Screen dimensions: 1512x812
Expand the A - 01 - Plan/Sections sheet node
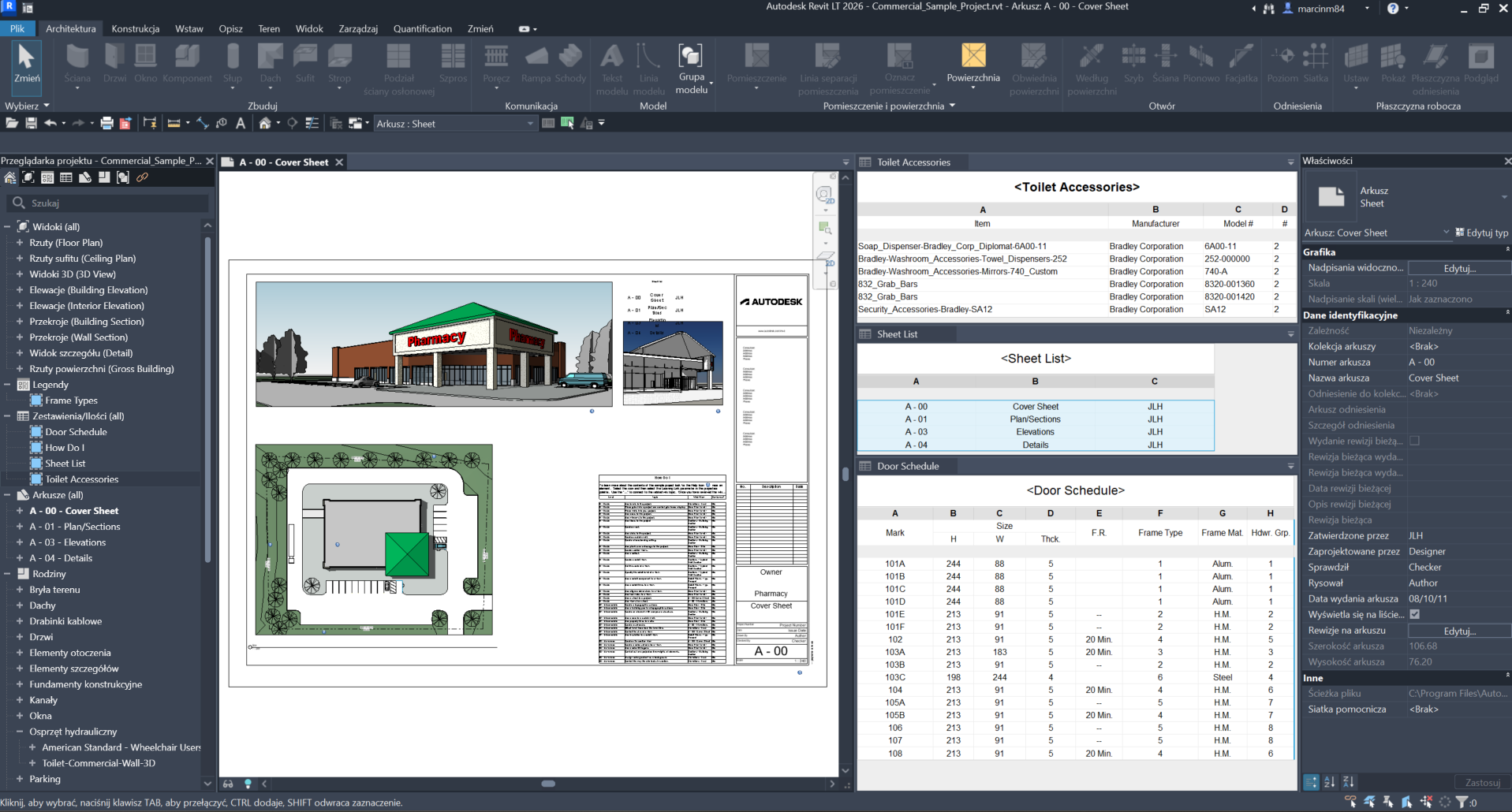pyautogui.click(x=20, y=527)
